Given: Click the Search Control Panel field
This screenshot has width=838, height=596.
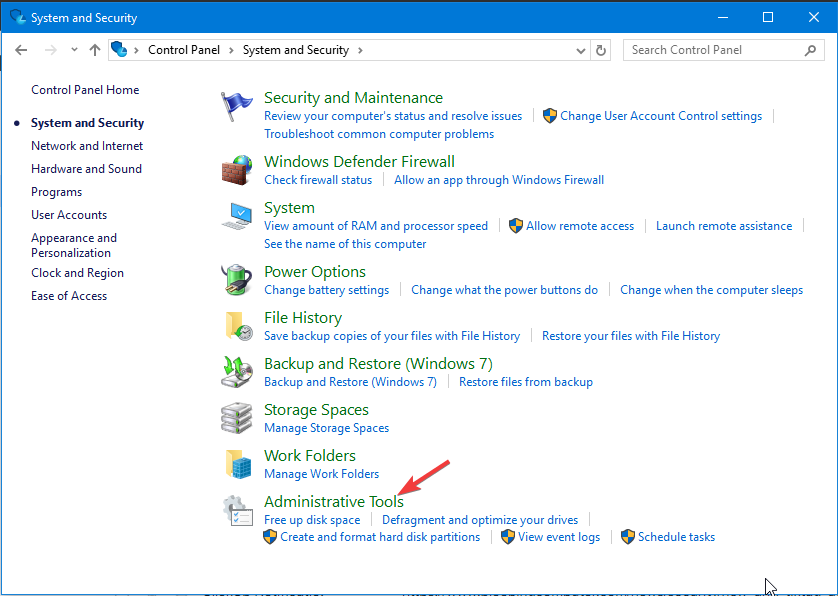Looking at the screenshot, I should (716, 50).
